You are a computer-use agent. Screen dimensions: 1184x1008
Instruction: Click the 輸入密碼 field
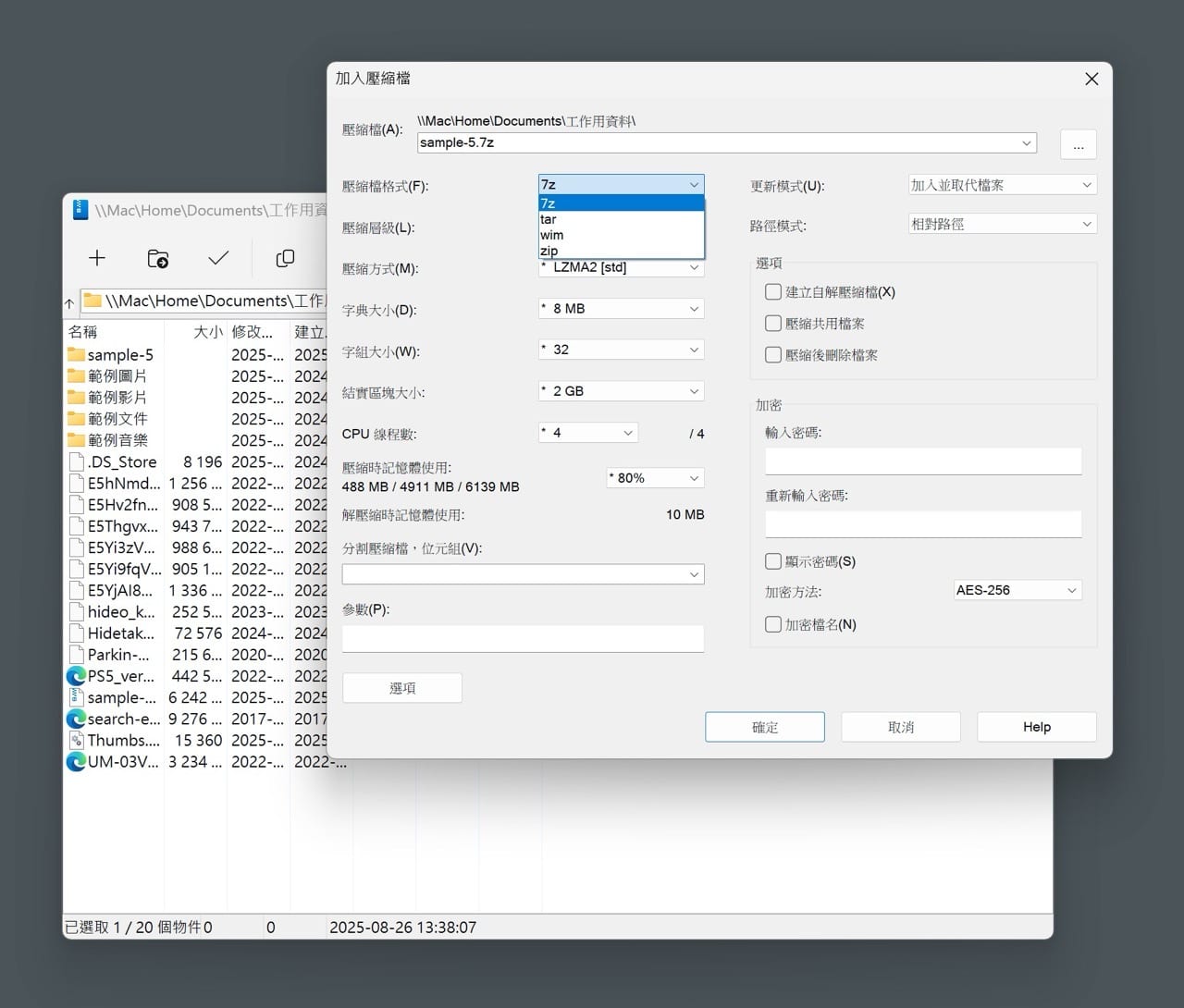(x=923, y=461)
